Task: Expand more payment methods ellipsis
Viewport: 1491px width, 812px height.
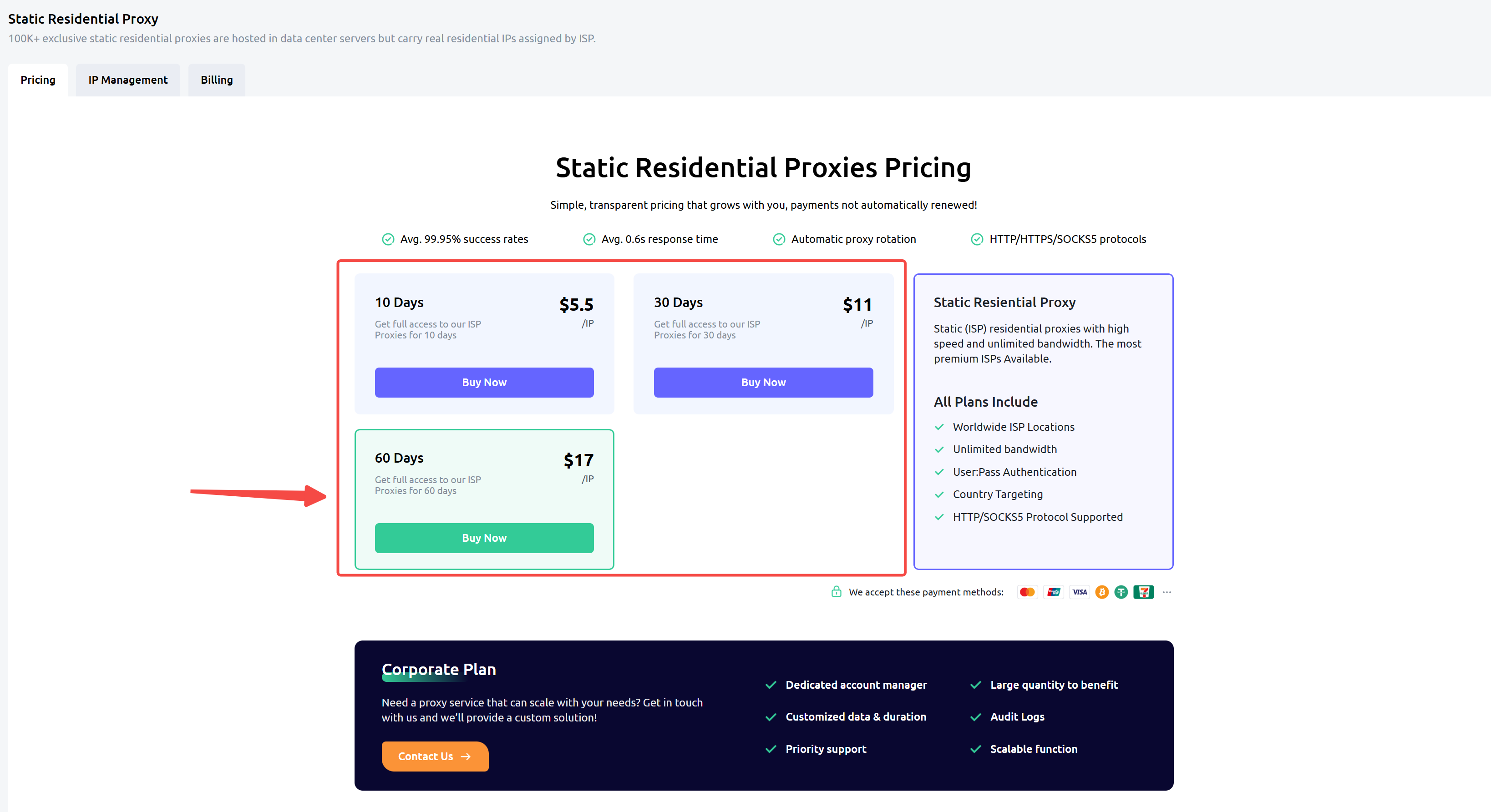Action: [1166, 592]
